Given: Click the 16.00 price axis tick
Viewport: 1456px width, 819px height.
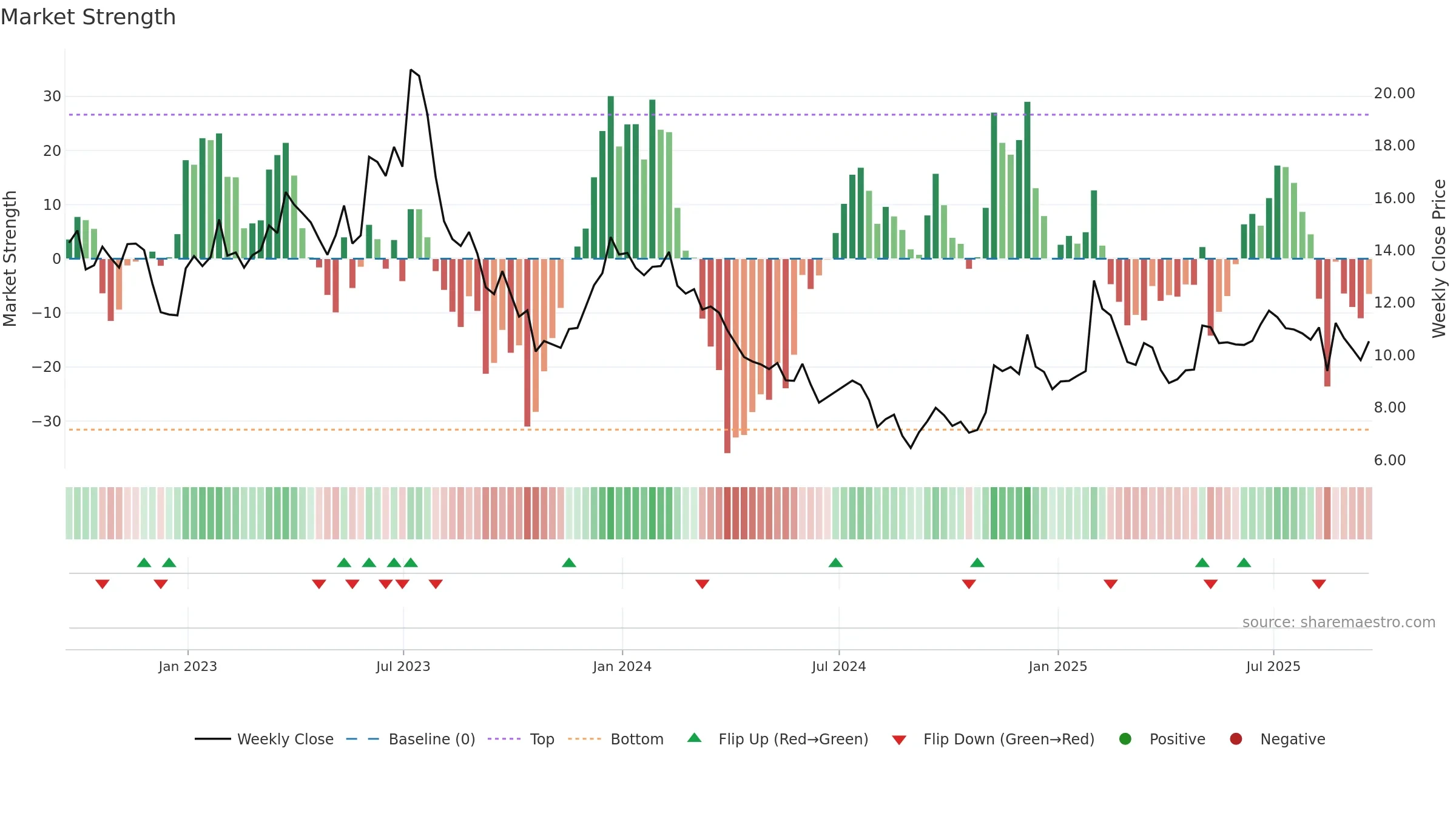Looking at the screenshot, I should click(x=1394, y=198).
